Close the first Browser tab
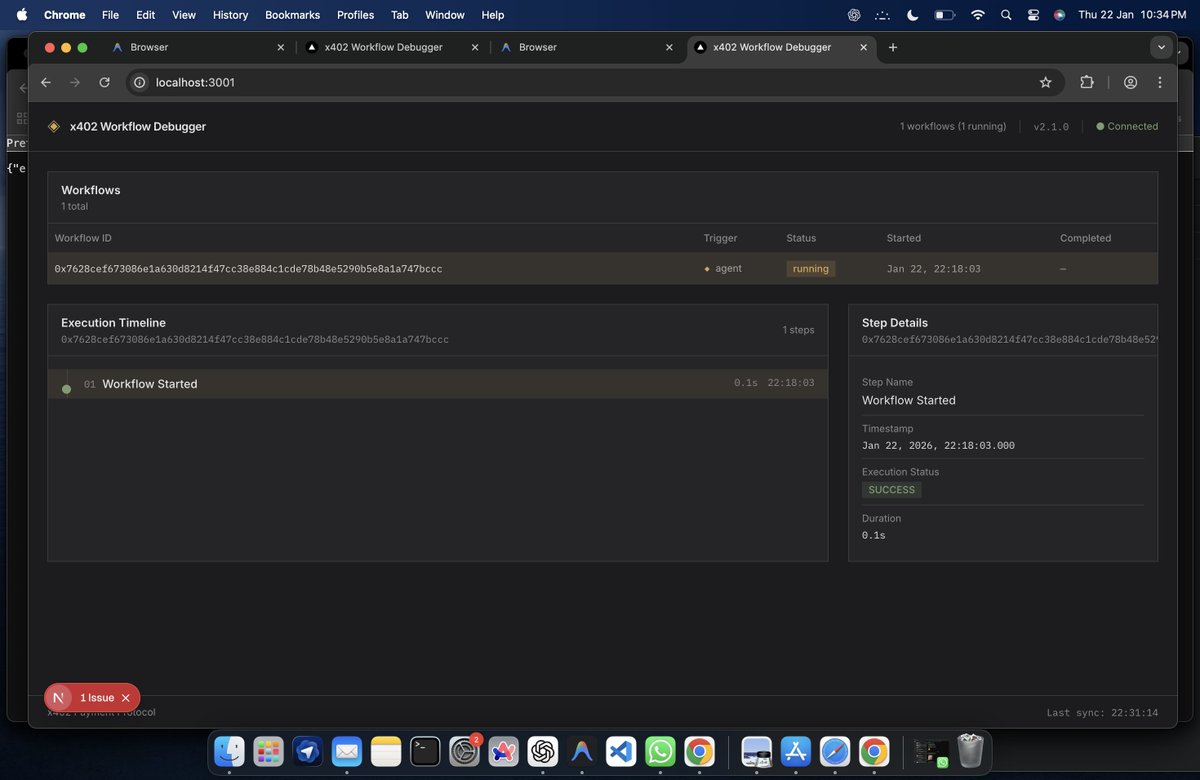The image size is (1200, 780). click(280, 47)
